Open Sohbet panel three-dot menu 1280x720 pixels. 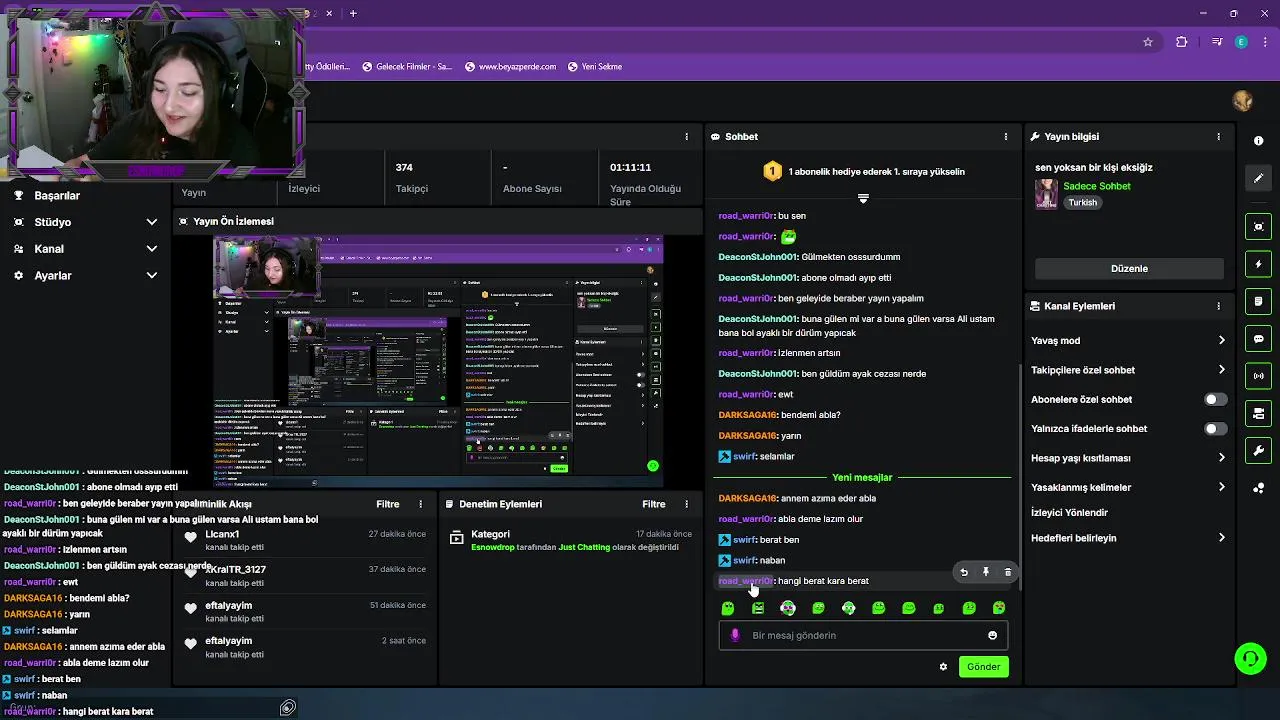[x=1006, y=136]
